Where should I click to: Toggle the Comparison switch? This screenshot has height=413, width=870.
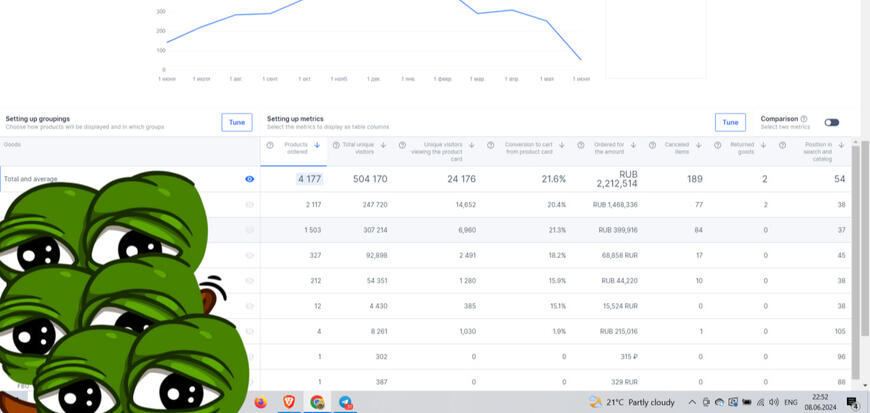831,123
